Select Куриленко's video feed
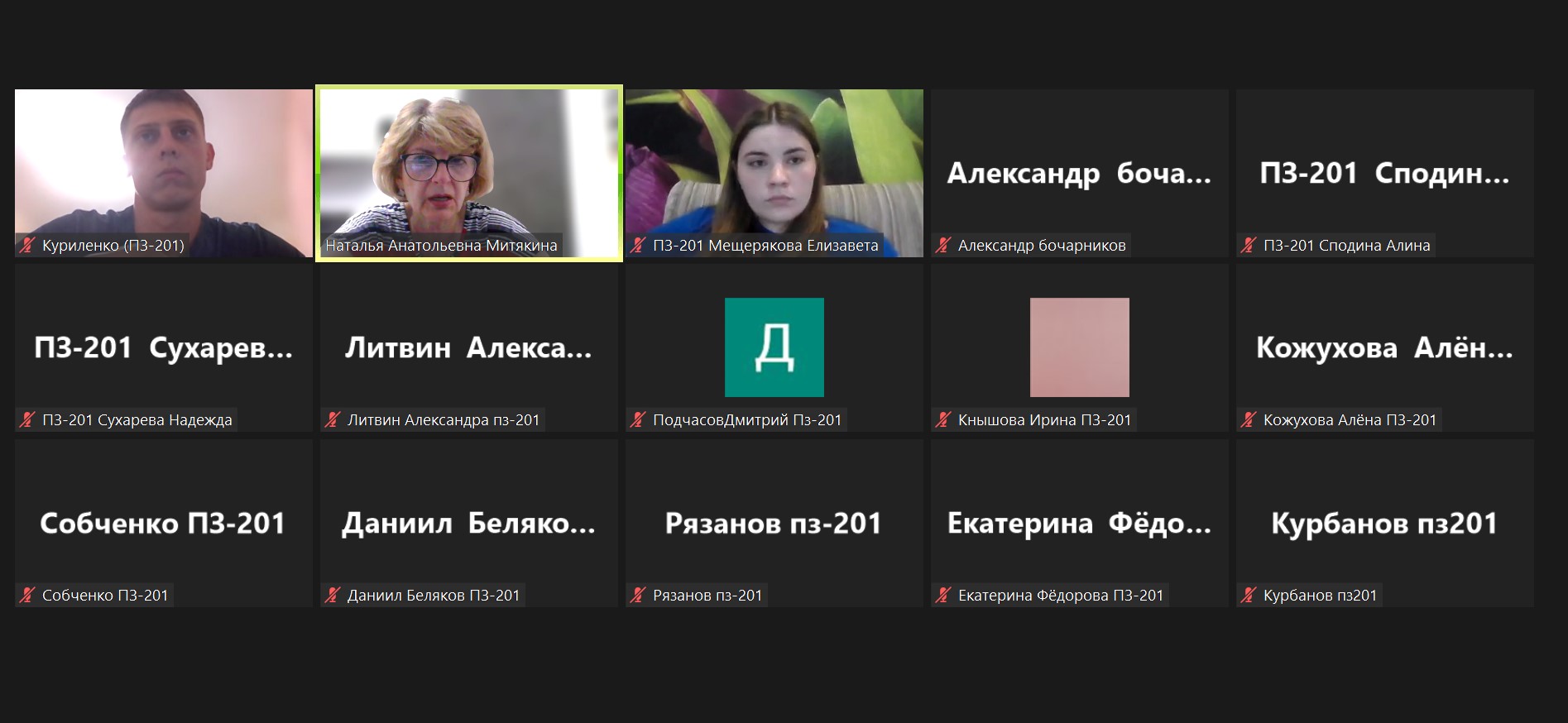This screenshot has width=1568, height=723. click(164, 173)
